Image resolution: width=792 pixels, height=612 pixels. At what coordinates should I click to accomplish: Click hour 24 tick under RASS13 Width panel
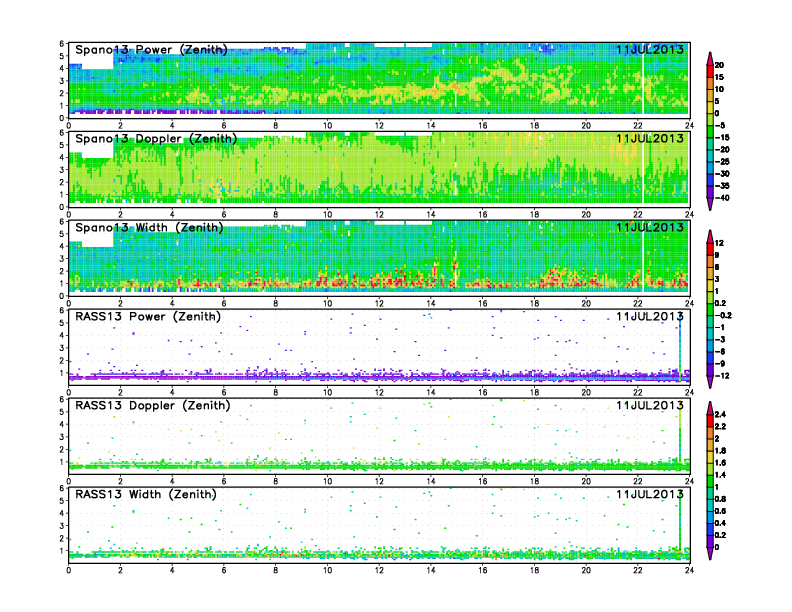pyautogui.click(x=689, y=570)
